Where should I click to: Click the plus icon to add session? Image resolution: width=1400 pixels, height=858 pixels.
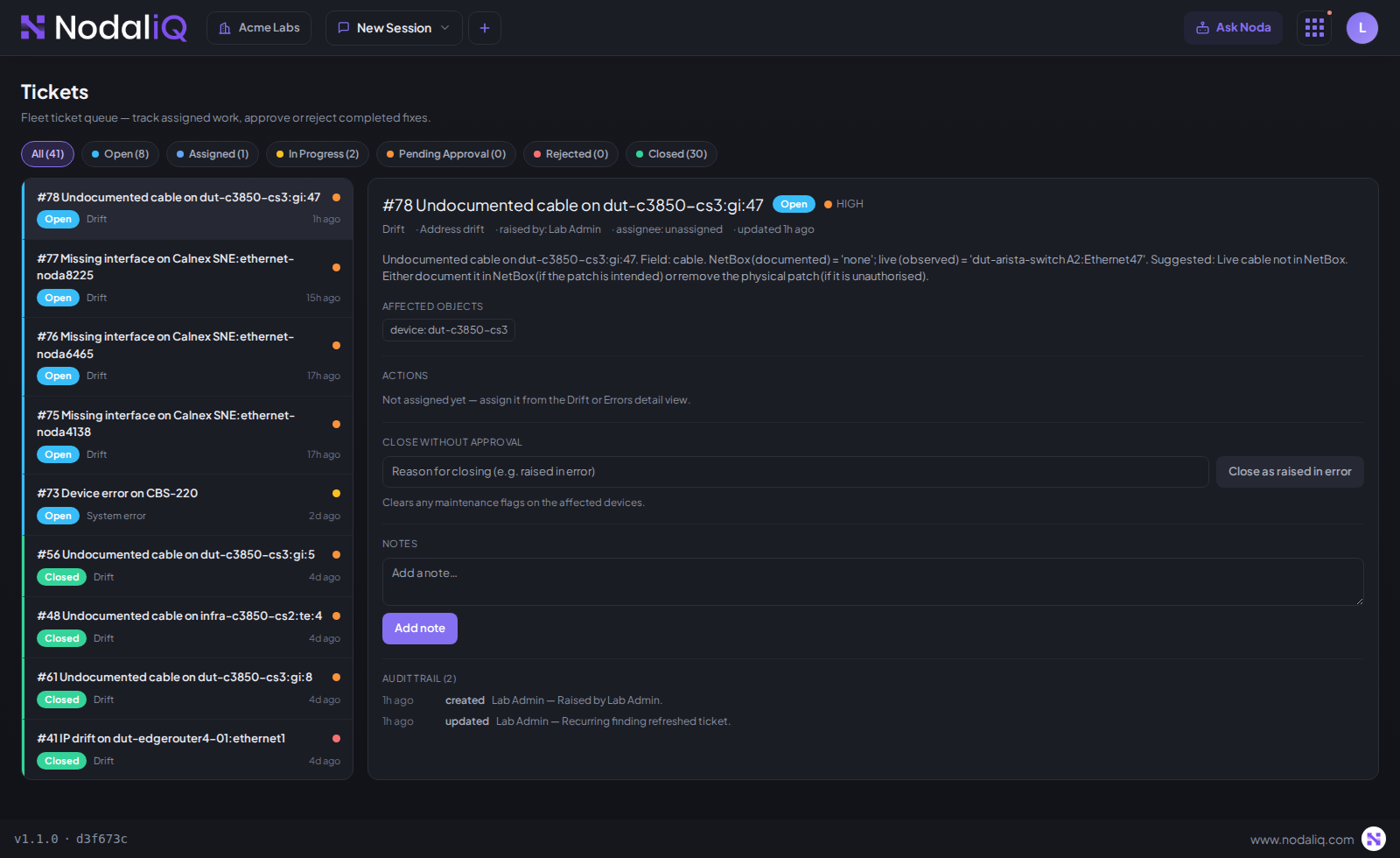tap(485, 28)
